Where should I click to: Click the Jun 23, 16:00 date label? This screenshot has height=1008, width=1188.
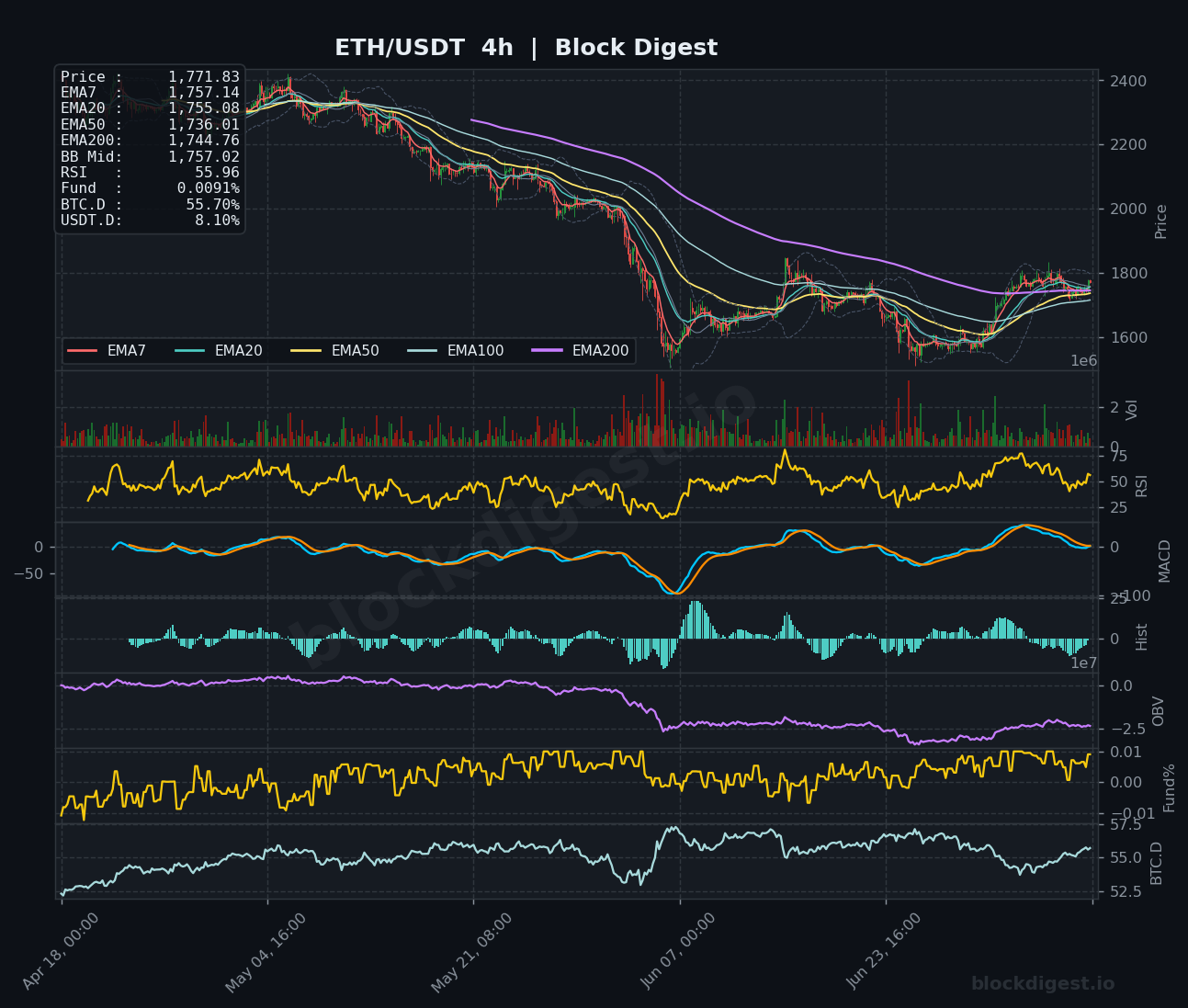[x=883, y=950]
